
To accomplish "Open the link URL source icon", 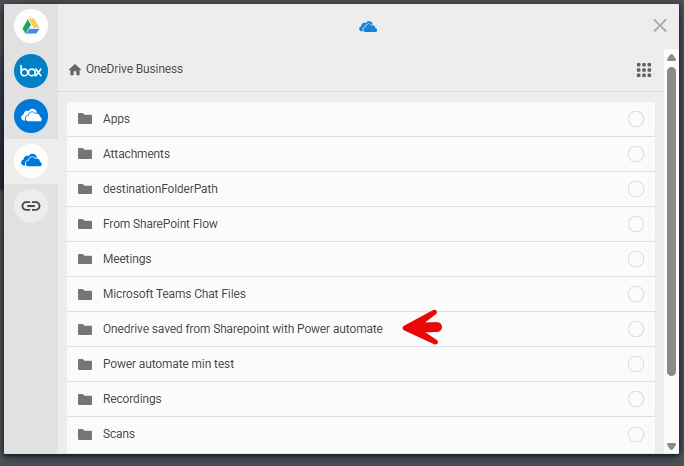I will pyautogui.click(x=31, y=206).
